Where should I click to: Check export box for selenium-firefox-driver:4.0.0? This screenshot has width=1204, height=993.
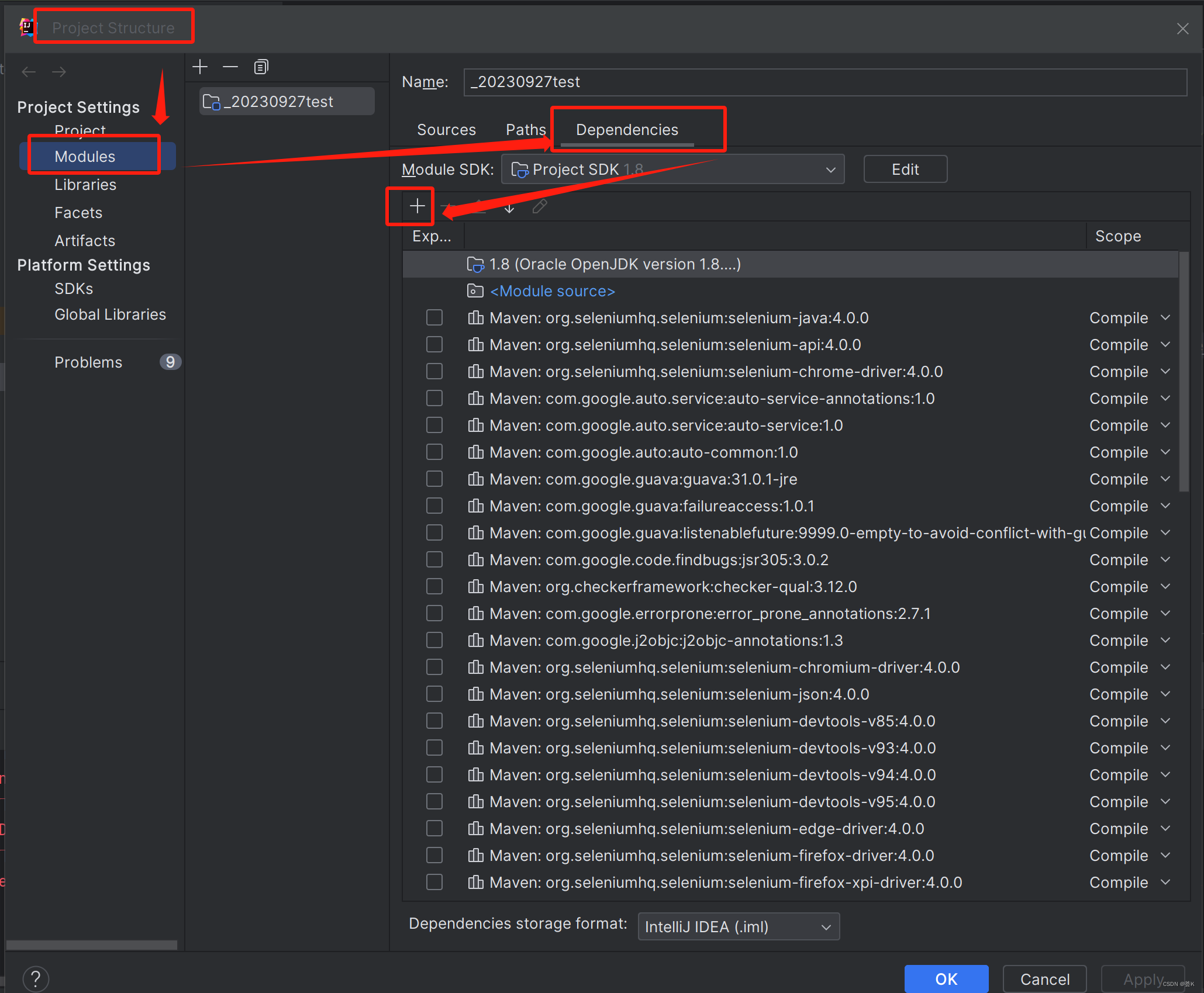tap(434, 855)
